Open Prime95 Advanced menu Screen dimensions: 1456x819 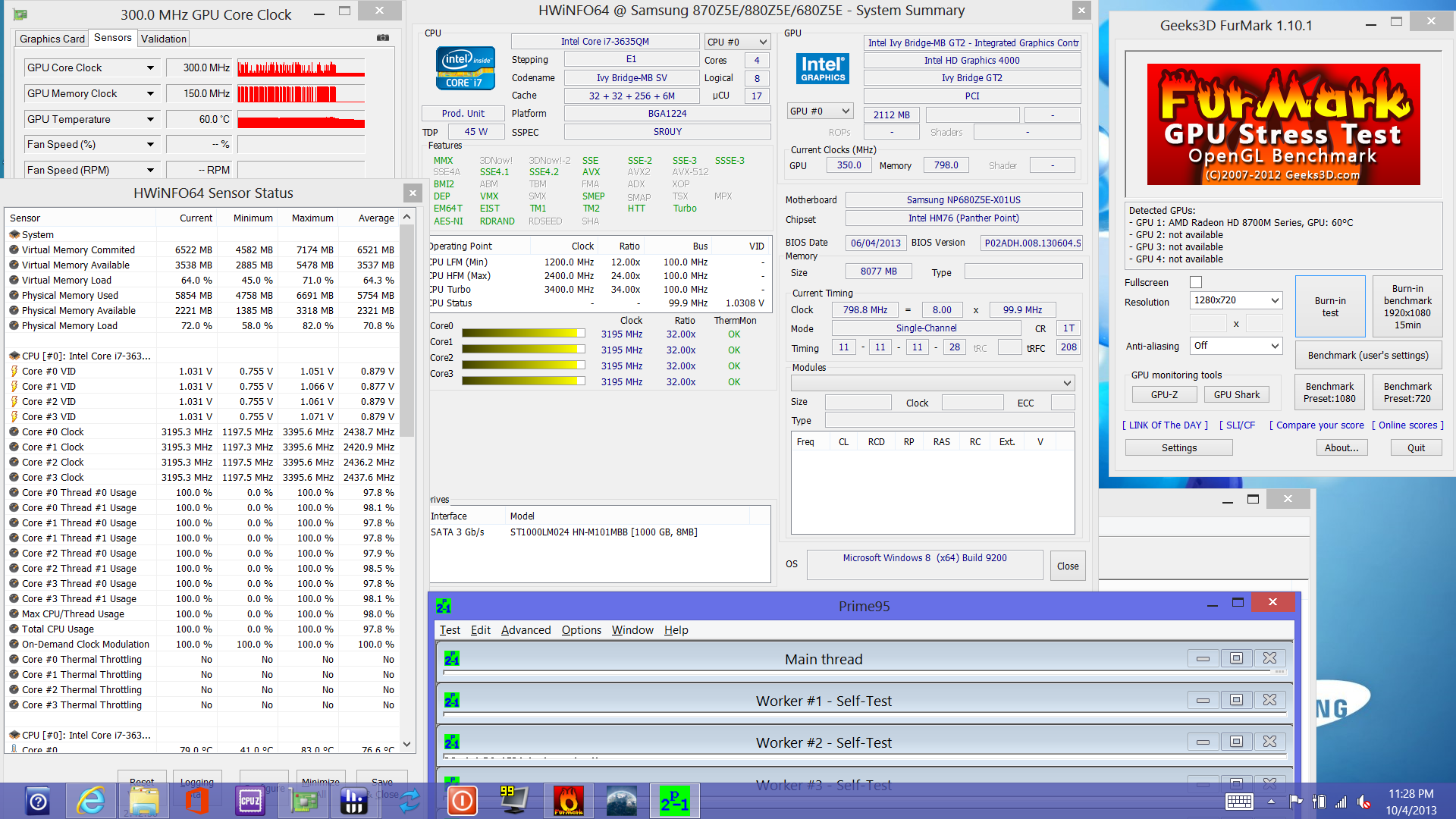pyautogui.click(x=526, y=630)
